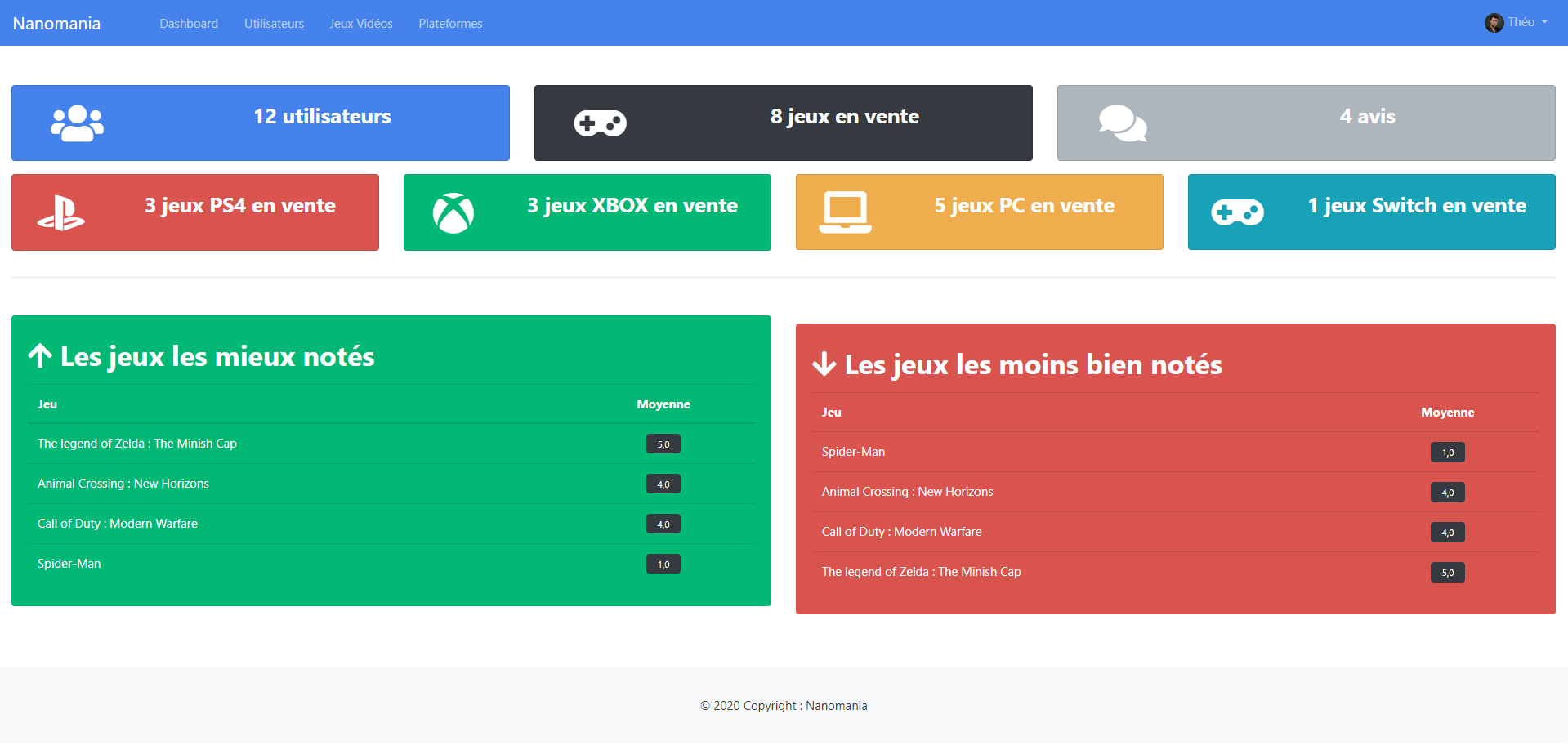This screenshot has height=750, width=1568.
Task: Click the chat bubbles icon on avis card
Action: [x=1124, y=123]
